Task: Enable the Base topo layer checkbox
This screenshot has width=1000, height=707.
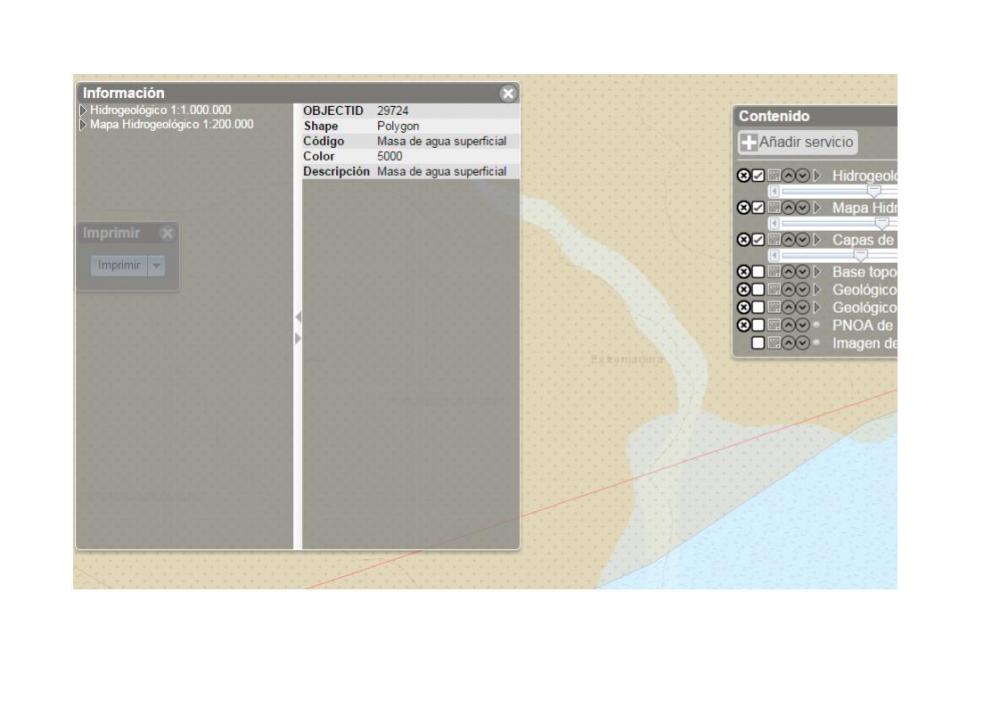Action: (x=758, y=272)
